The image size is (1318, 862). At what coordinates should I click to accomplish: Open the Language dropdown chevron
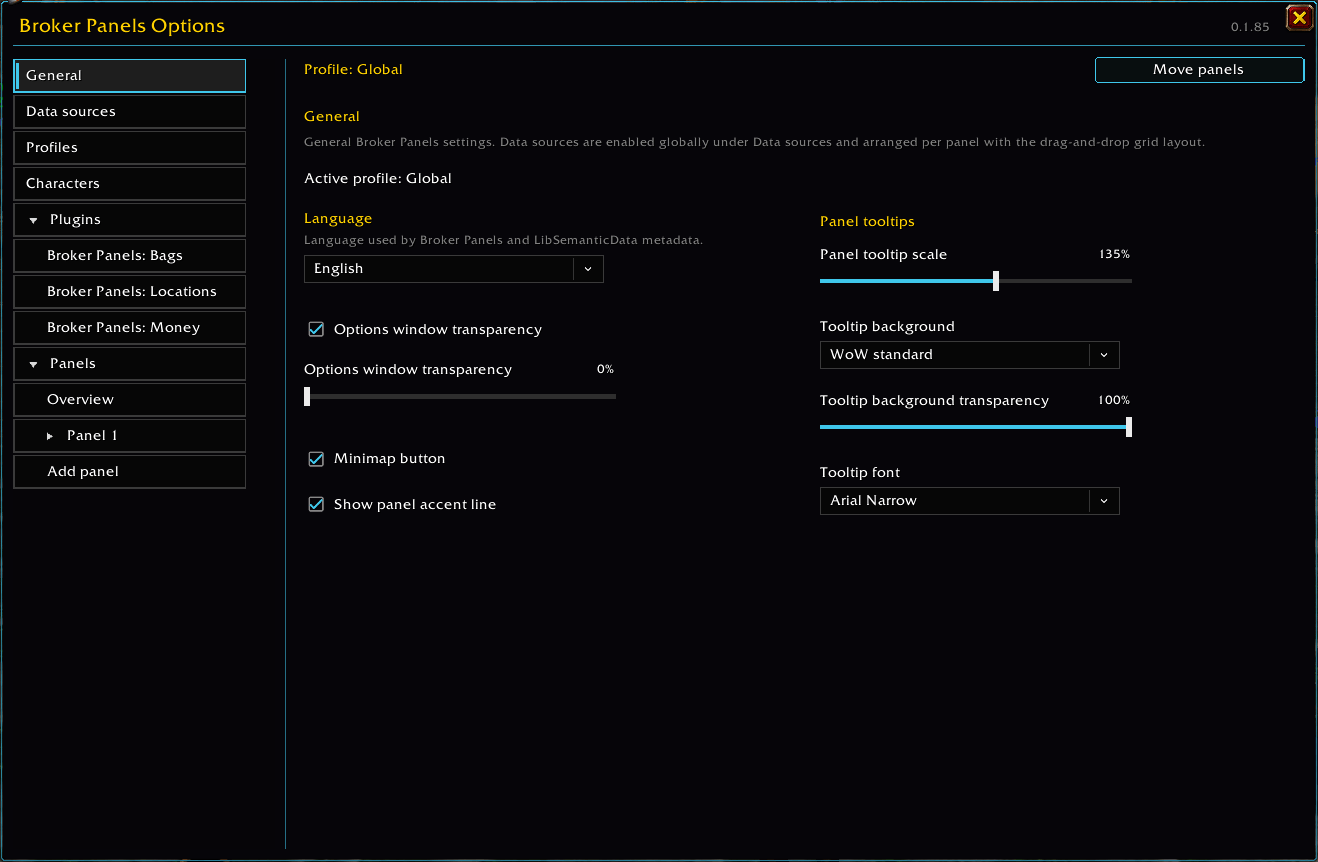click(588, 269)
